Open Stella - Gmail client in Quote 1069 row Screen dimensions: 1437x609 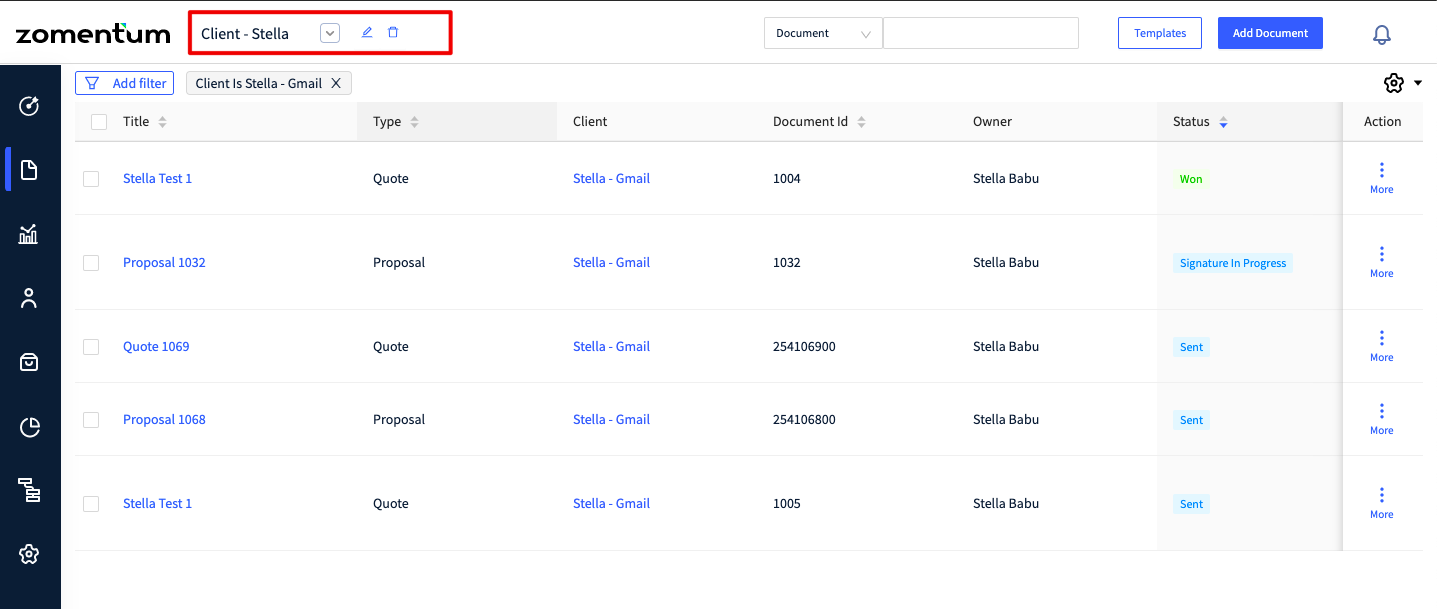611,346
